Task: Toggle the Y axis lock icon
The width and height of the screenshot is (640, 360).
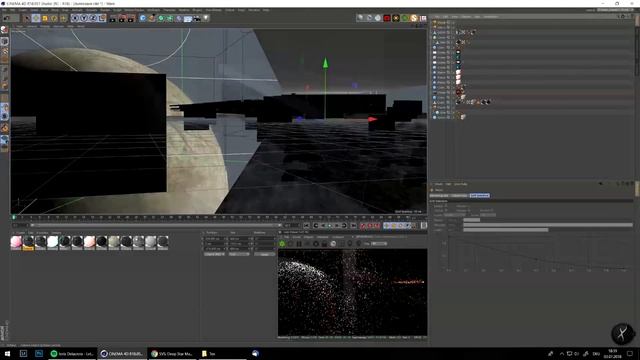Action: coord(84,18)
